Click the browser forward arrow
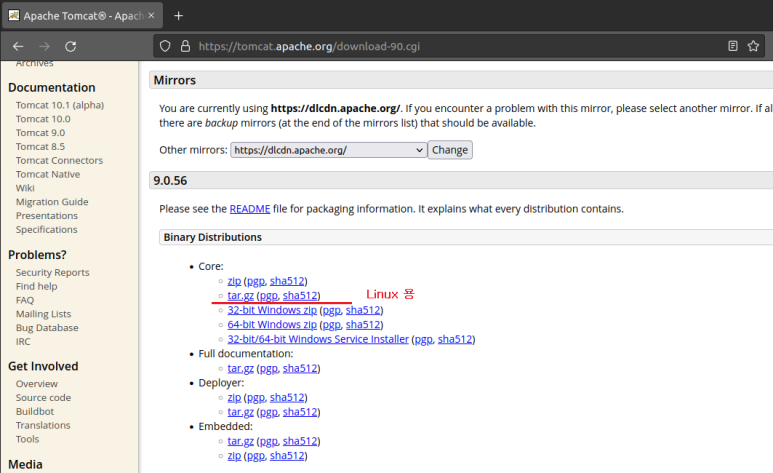The width and height of the screenshot is (773, 473). coord(44,46)
